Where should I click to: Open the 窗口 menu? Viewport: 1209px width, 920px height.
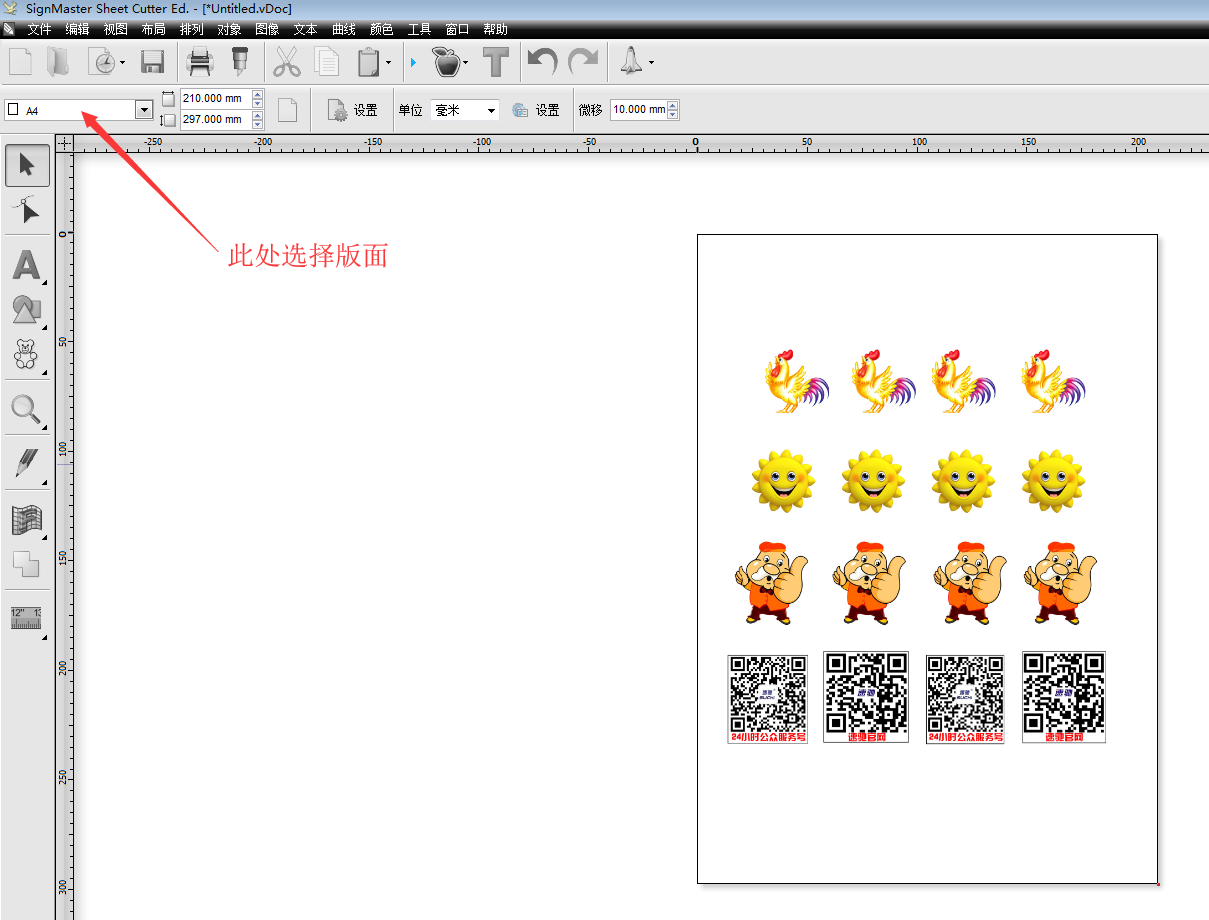coord(457,30)
